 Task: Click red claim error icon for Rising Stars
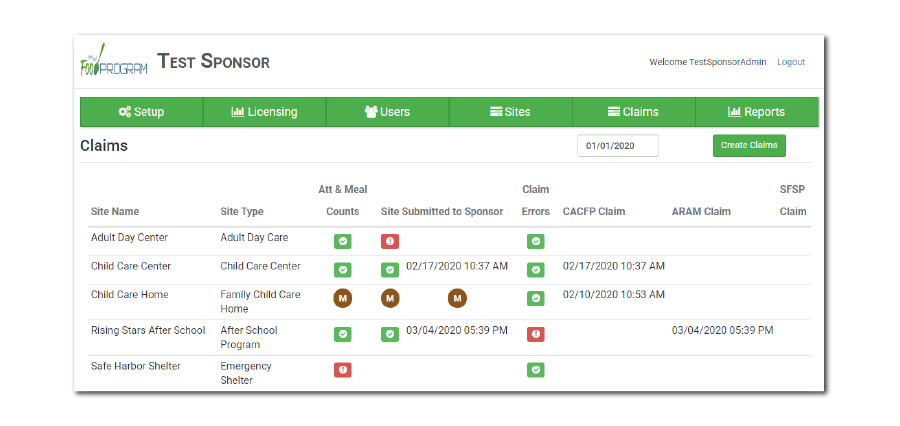point(535,334)
